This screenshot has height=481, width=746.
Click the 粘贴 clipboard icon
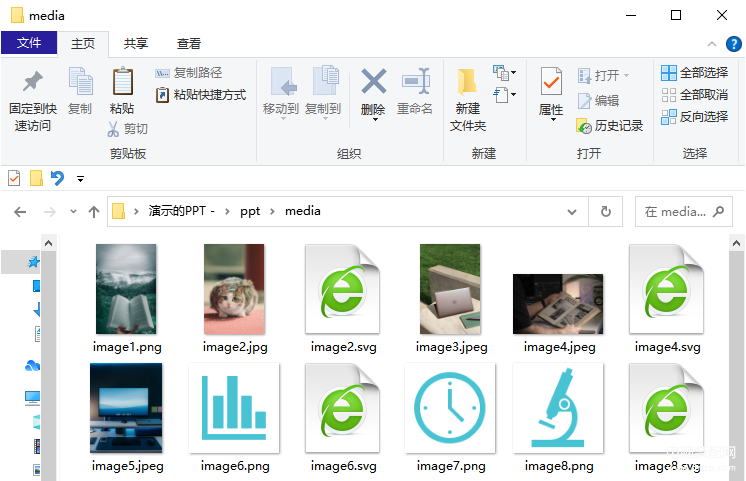point(122,81)
